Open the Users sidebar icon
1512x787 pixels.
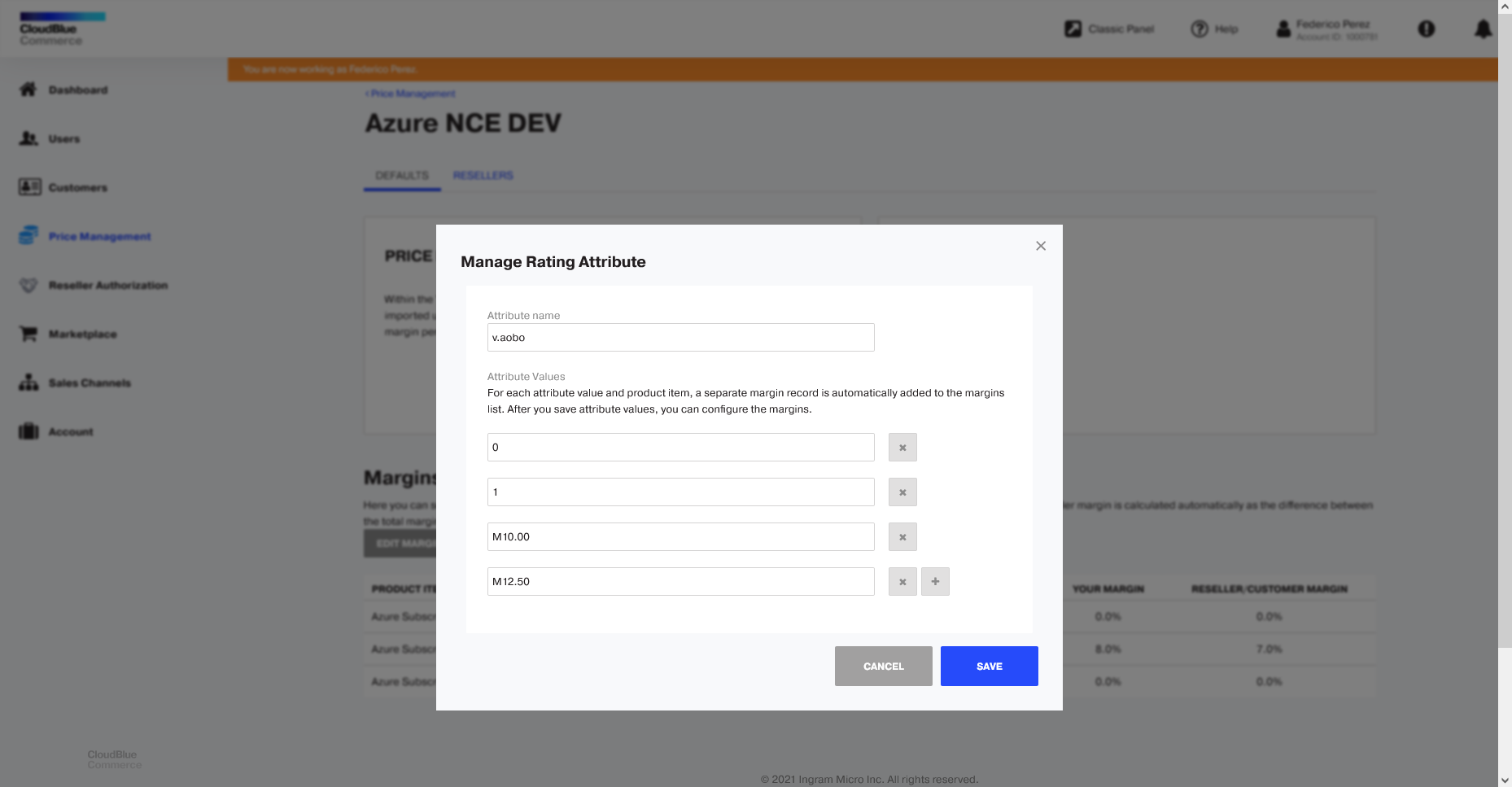point(28,138)
